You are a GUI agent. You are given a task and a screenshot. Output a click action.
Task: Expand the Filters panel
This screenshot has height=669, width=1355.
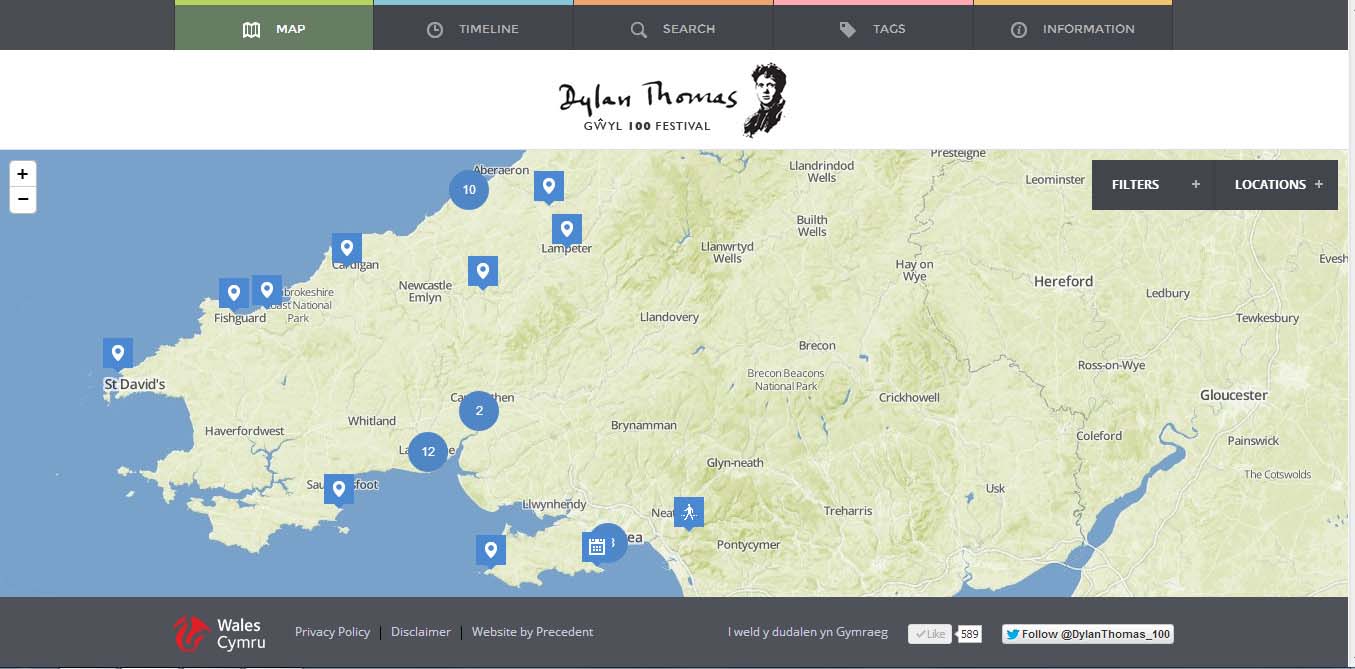coord(1152,185)
